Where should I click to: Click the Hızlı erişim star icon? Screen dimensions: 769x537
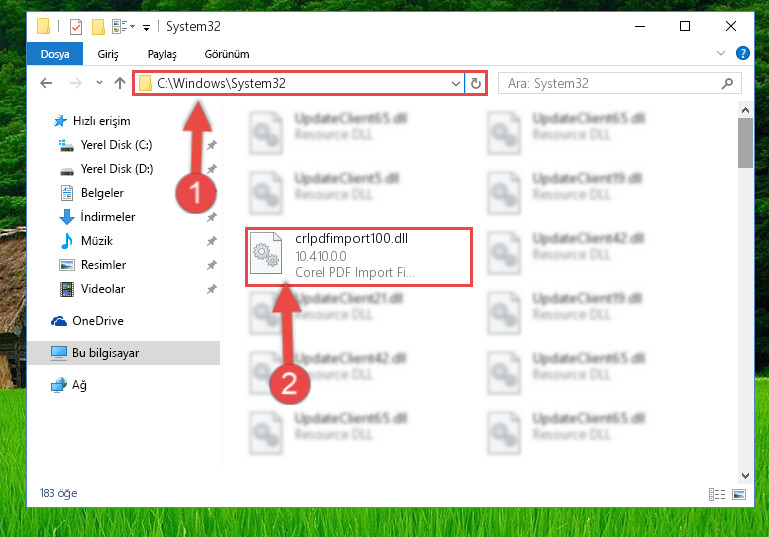coord(60,121)
